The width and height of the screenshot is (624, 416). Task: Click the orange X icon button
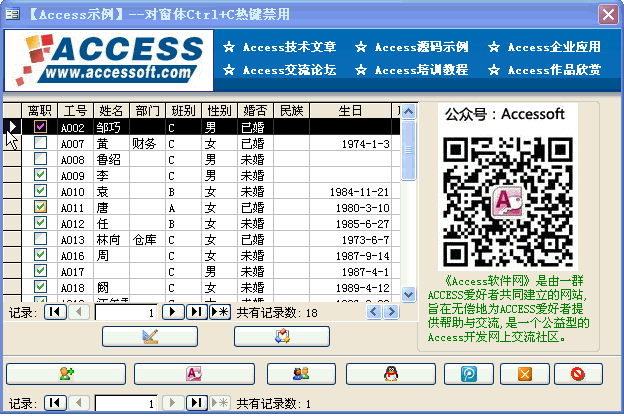[525, 374]
